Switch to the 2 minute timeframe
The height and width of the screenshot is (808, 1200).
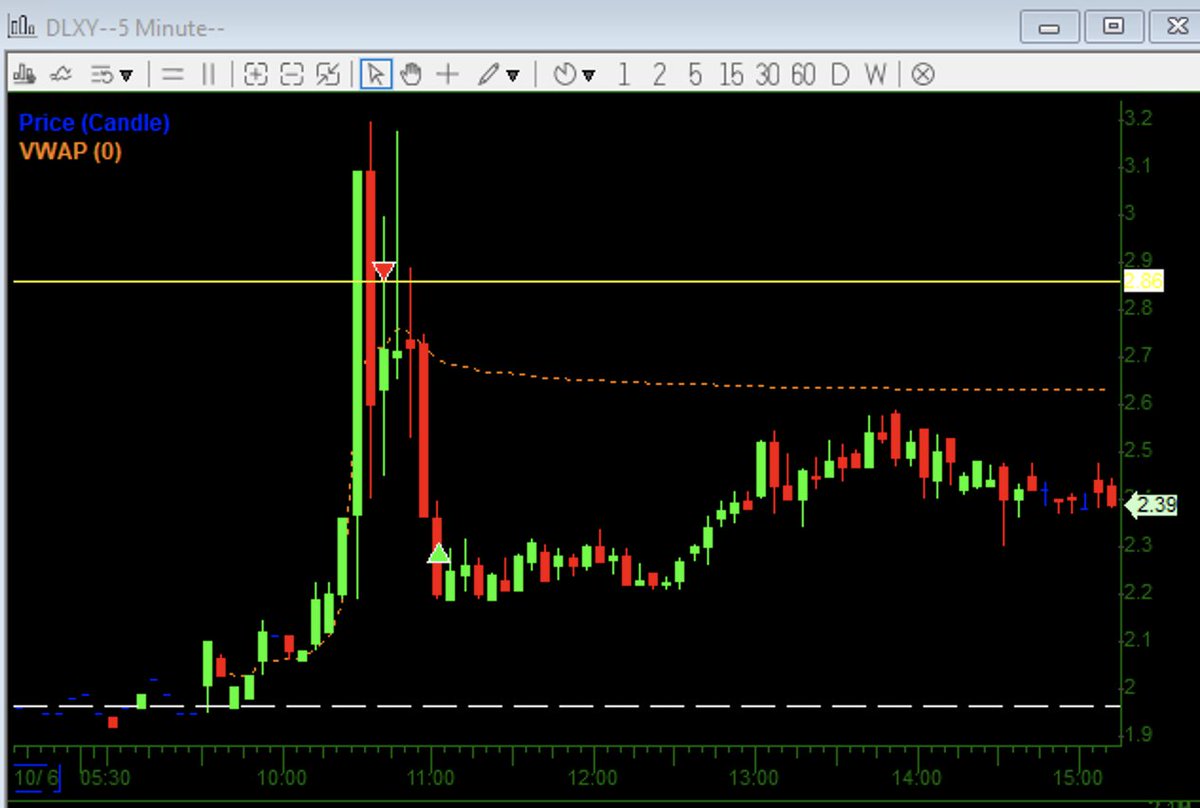coord(659,74)
